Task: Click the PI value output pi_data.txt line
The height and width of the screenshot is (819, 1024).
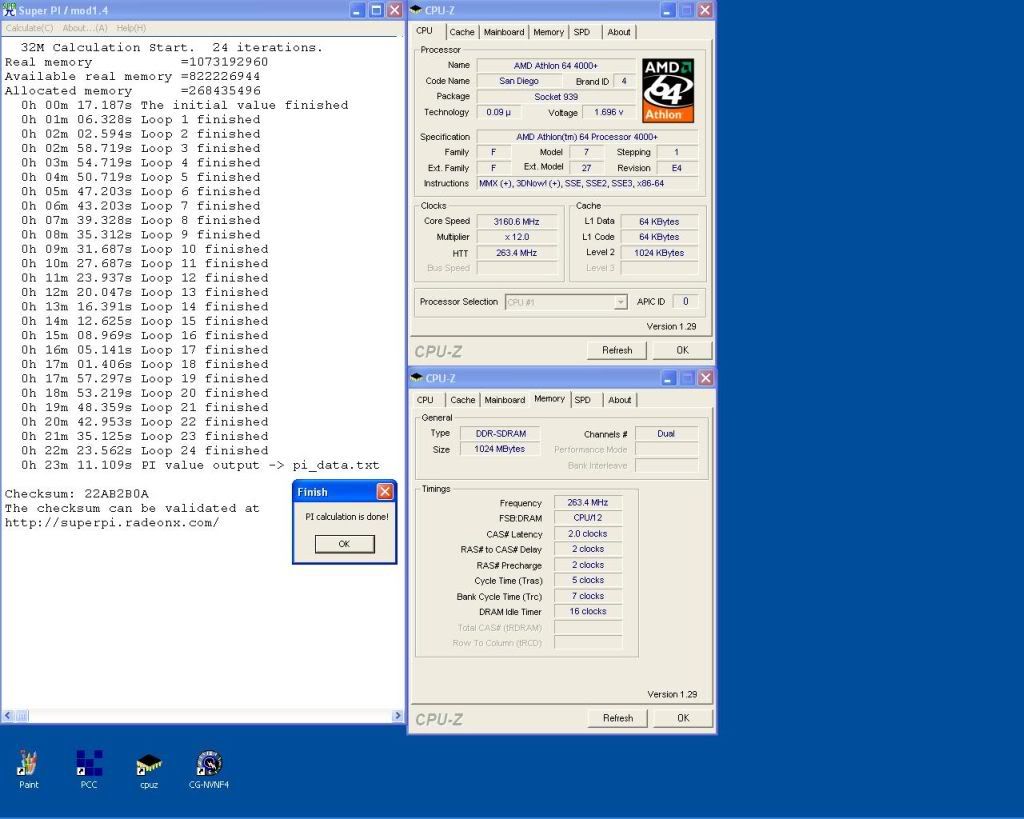Action: point(200,465)
